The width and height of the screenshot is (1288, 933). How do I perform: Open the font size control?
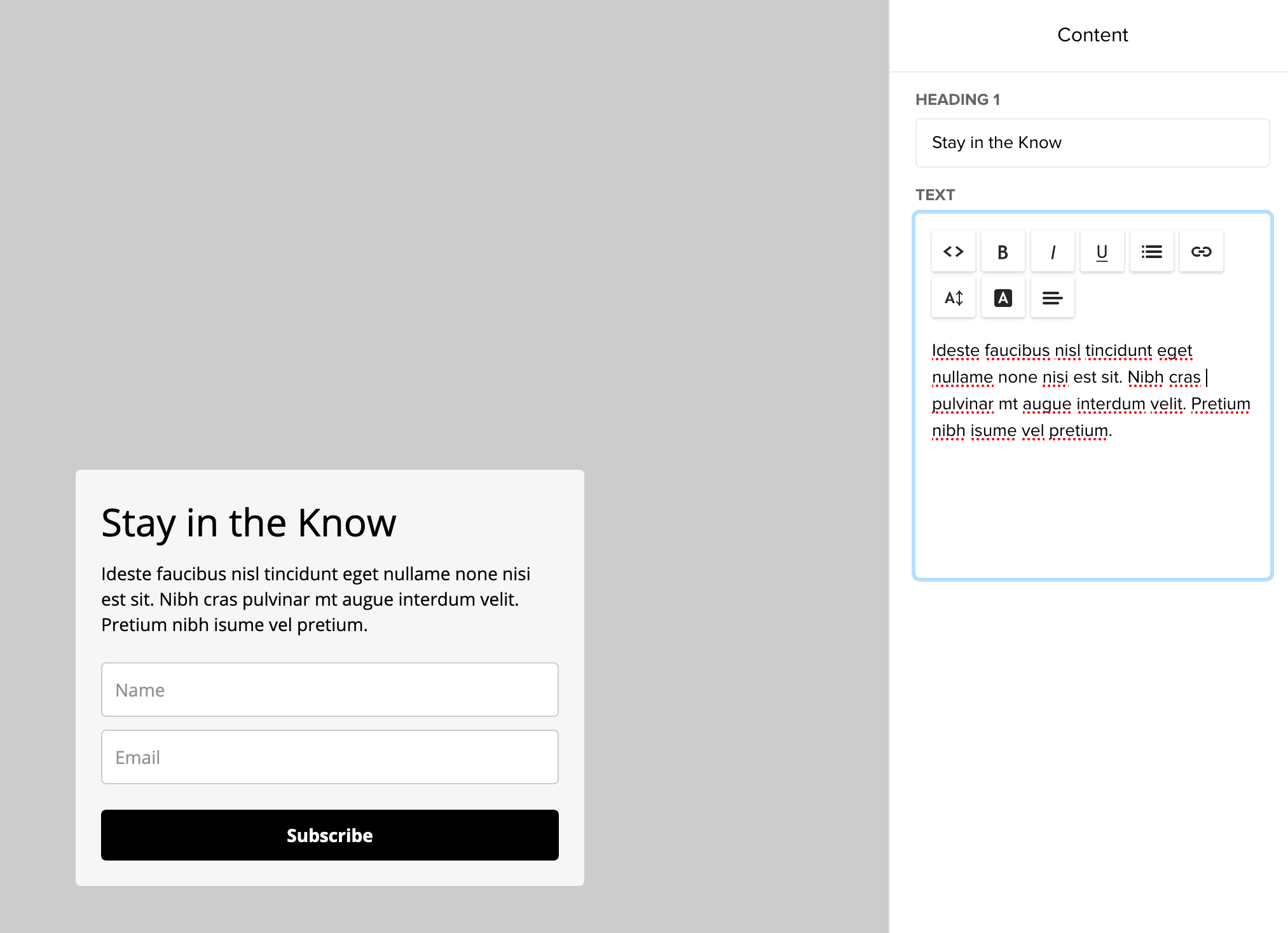pos(953,297)
